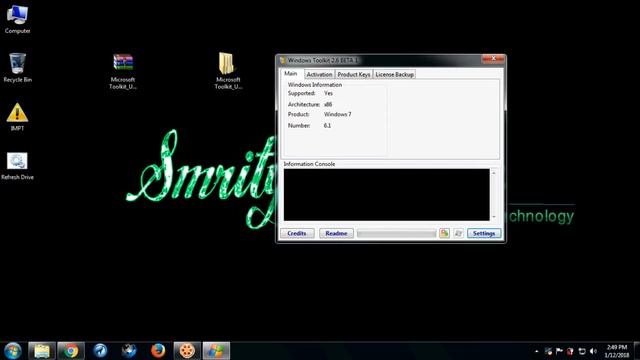The width and height of the screenshot is (640, 360).
Task: Click inside the black Information Console box
Action: (x=387, y=195)
